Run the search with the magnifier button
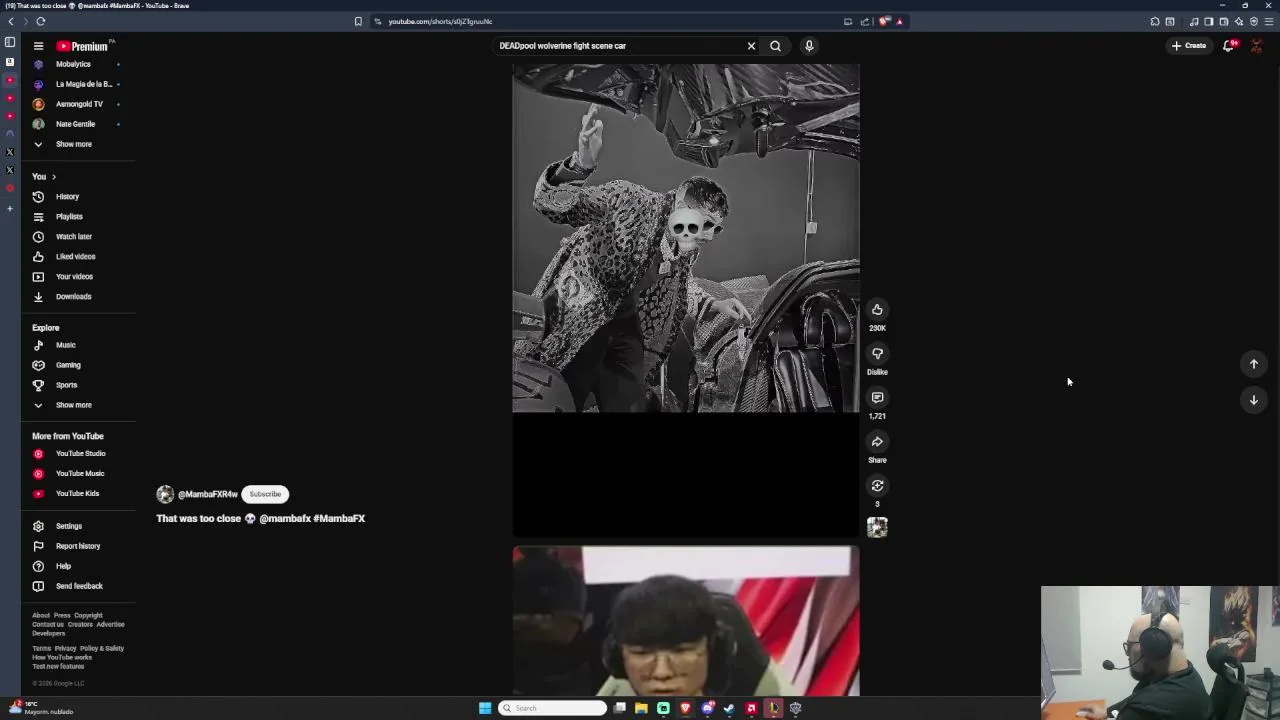1280x720 pixels. coord(775,46)
